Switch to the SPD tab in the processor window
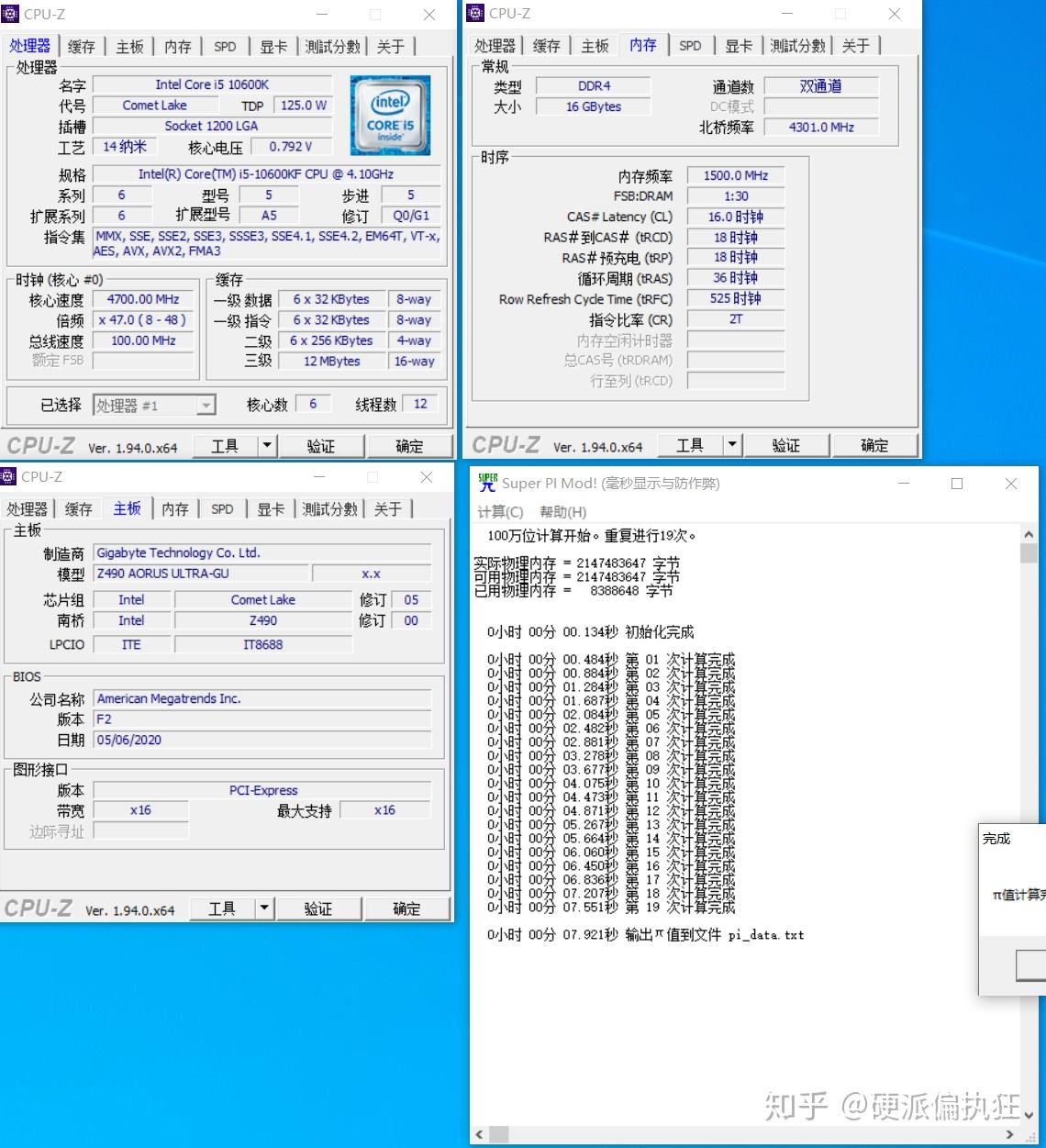 click(x=225, y=46)
